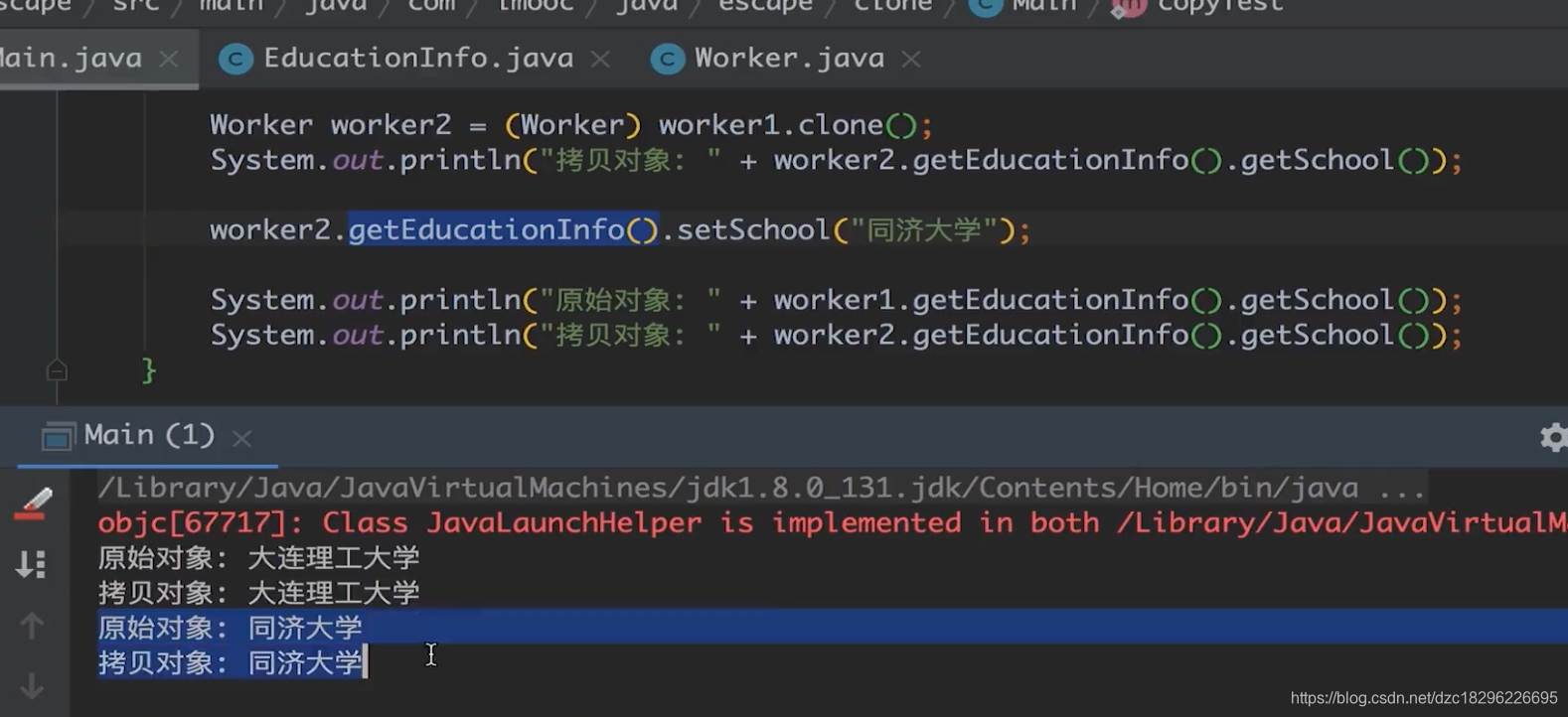This screenshot has width=1568, height=717.
Task: Select the Main.java editor tab
Action: pos(71,59)
